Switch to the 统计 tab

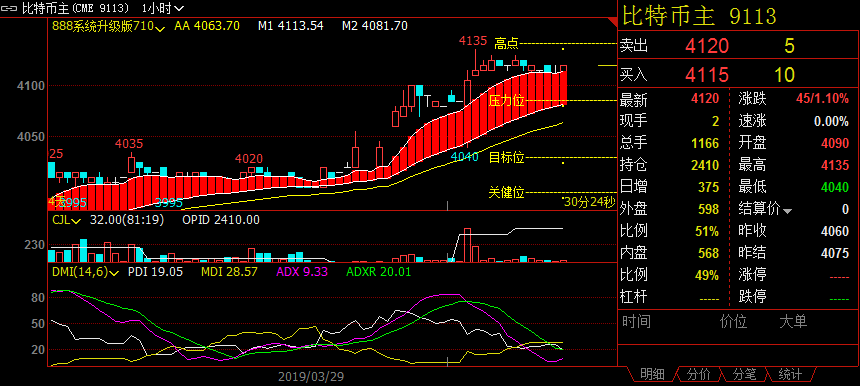tap(790, 374)
